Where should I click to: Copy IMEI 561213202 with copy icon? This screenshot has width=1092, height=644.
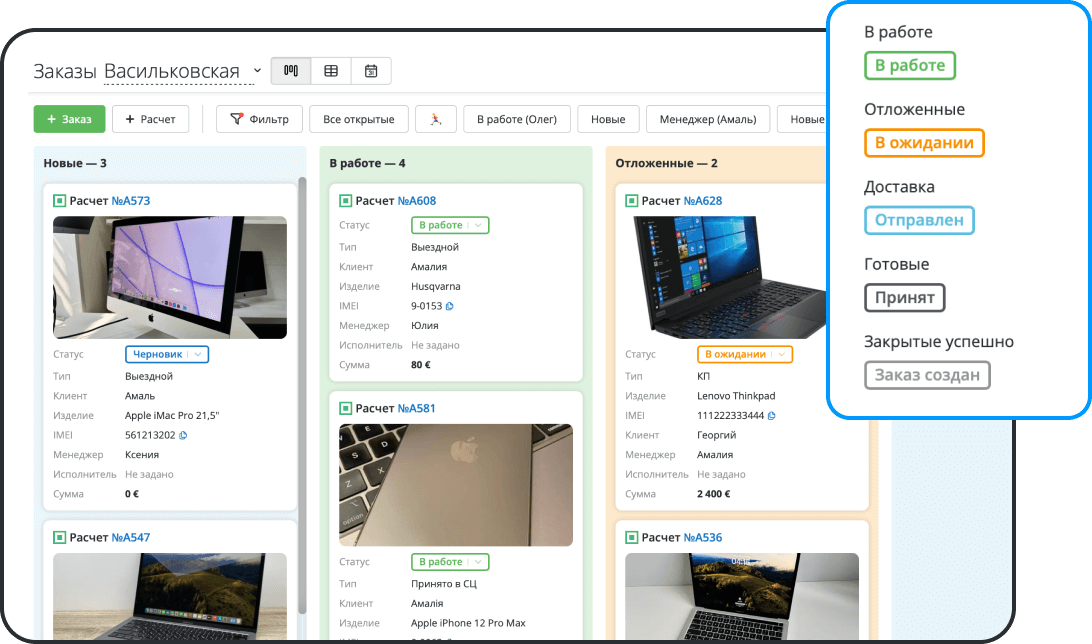point(183,435)
